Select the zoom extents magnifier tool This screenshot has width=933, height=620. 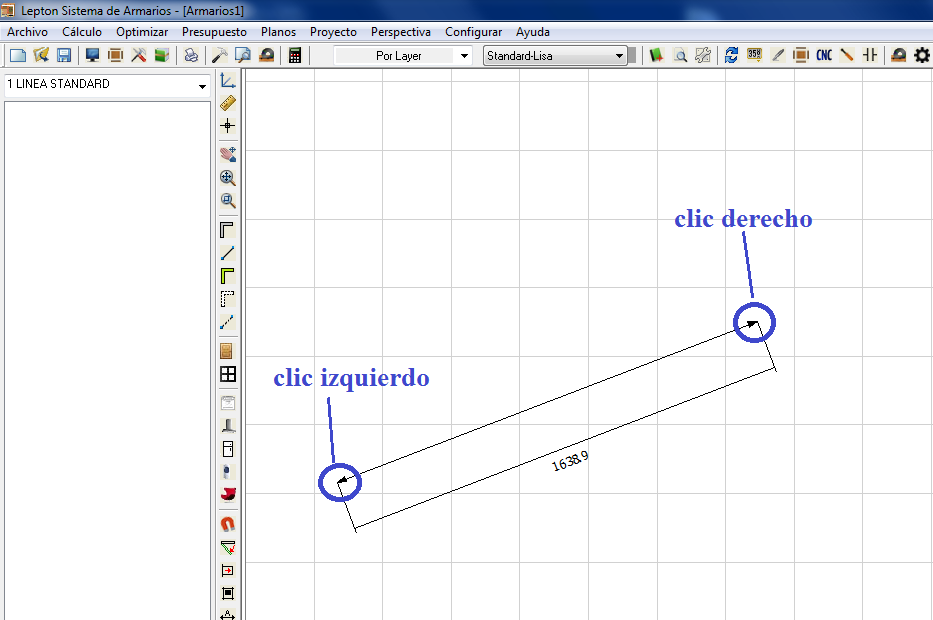[228, 177]
